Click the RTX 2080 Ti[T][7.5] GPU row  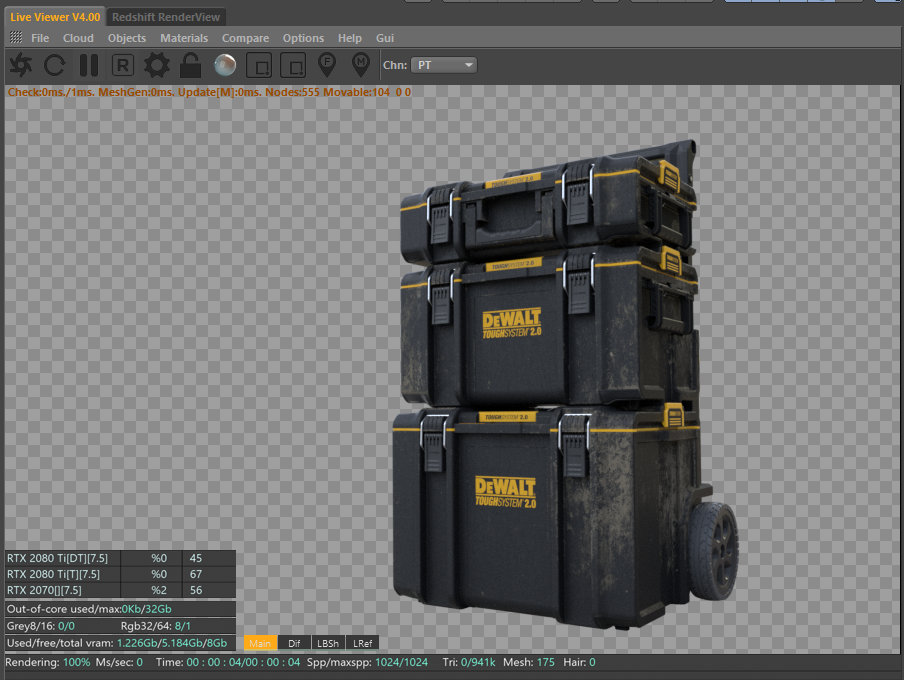pos(120,574)
